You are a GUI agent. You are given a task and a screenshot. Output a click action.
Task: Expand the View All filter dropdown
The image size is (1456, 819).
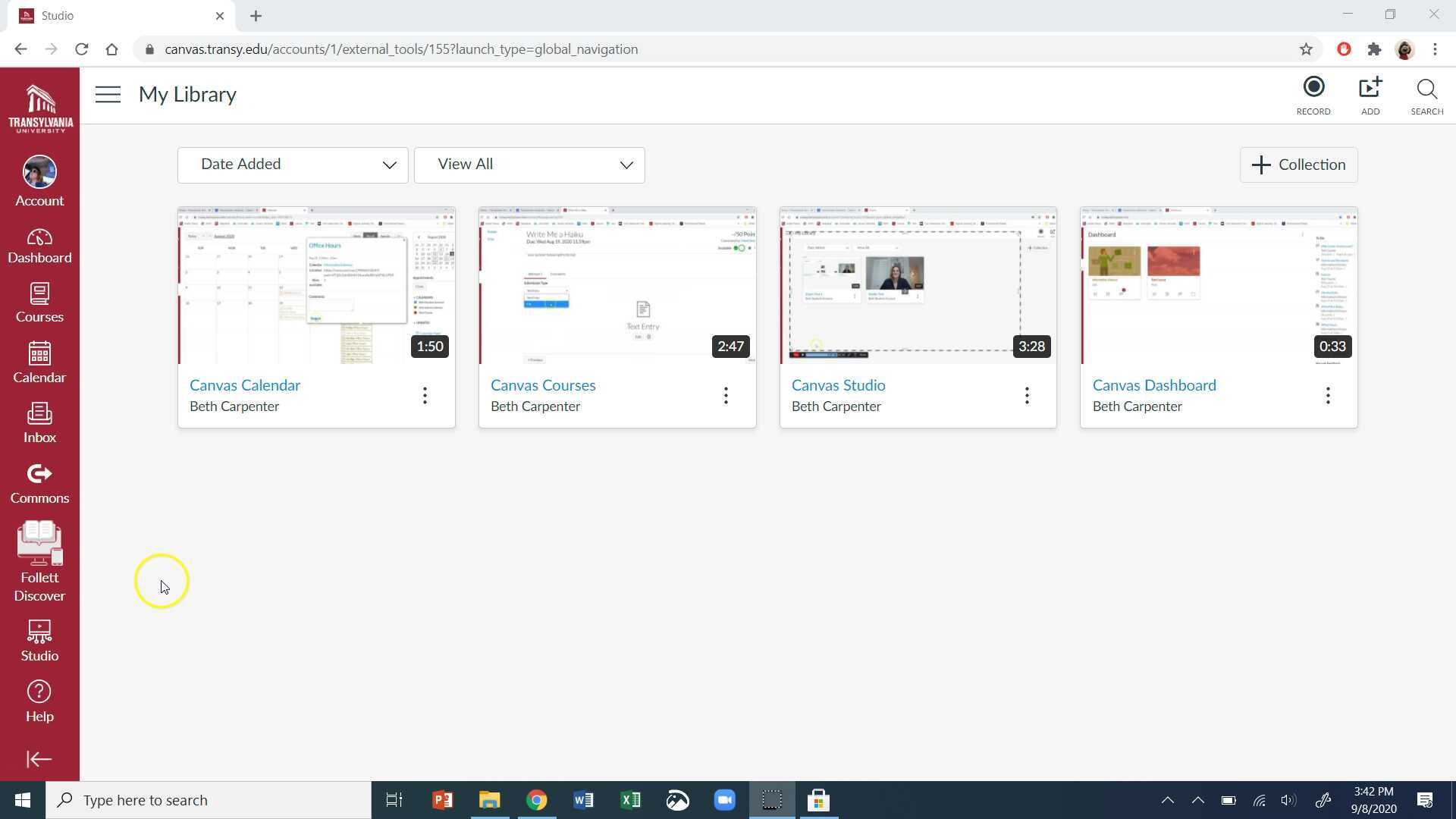tap(529, 165)
